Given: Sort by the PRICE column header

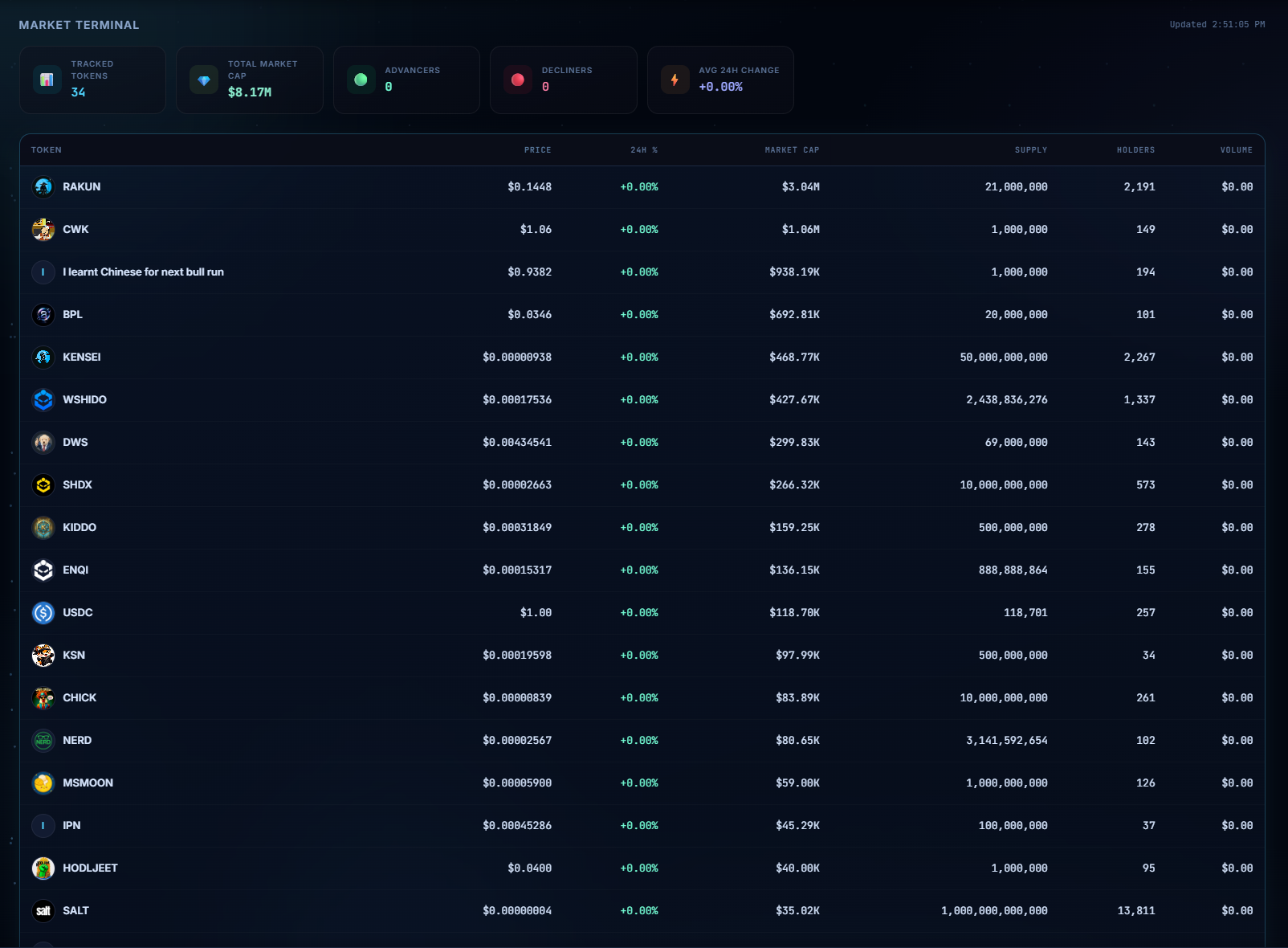Looking at the screenshot, I should click(x=537, y=149).
